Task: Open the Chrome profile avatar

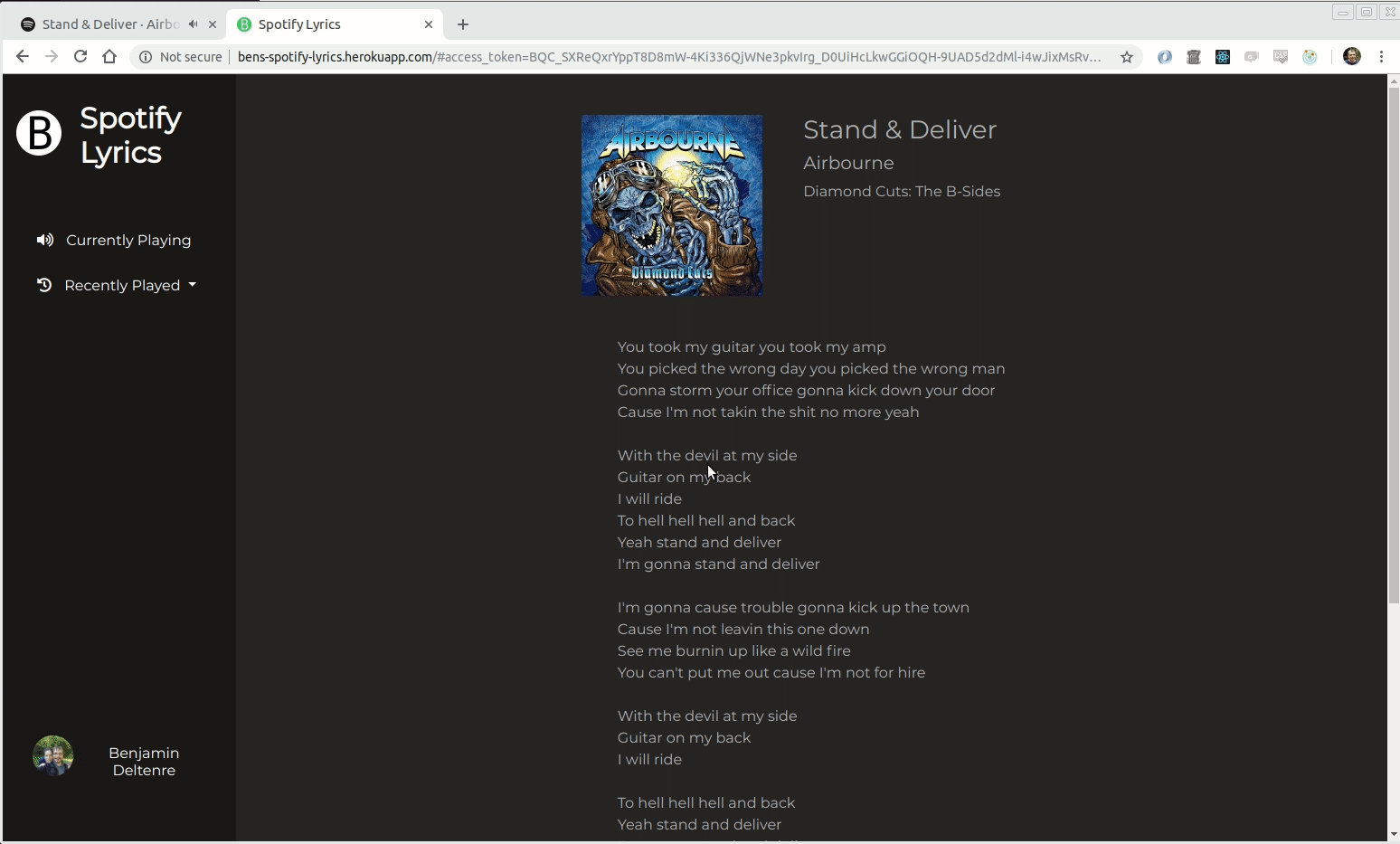Action: pos(1352,56)
